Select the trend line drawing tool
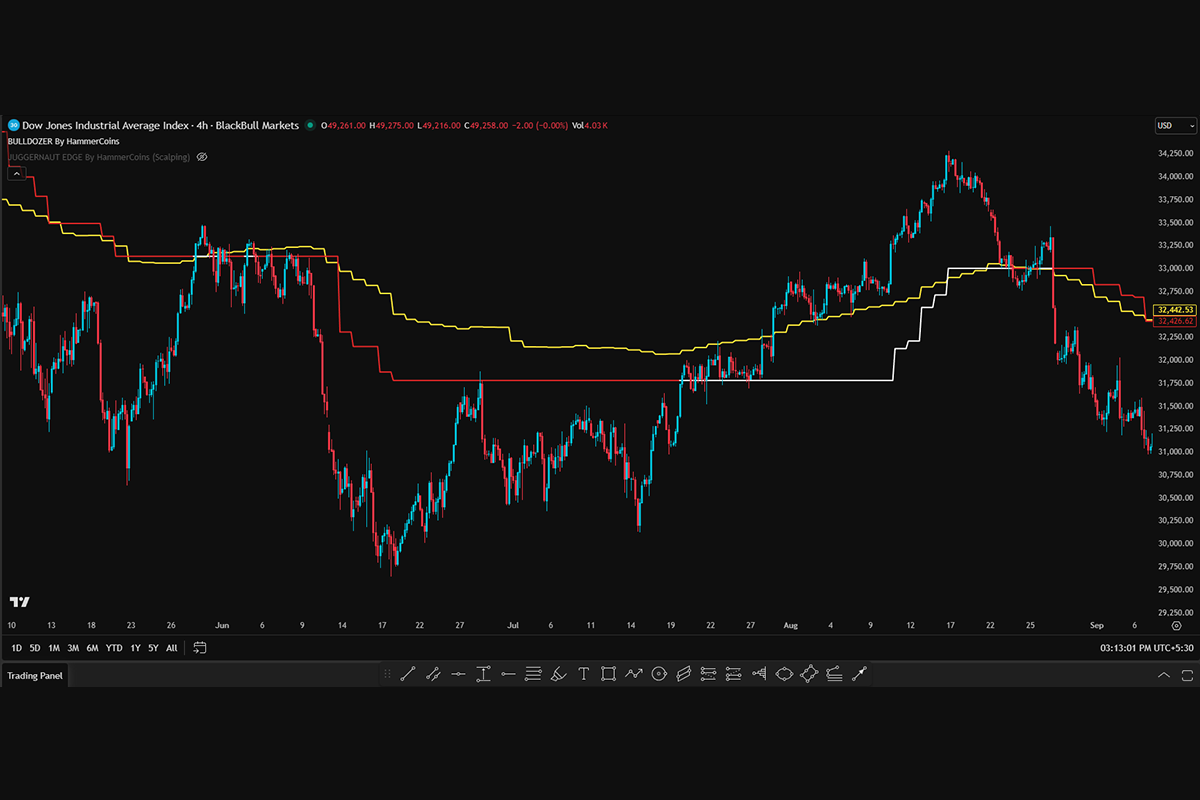 (x=408, y=675)
